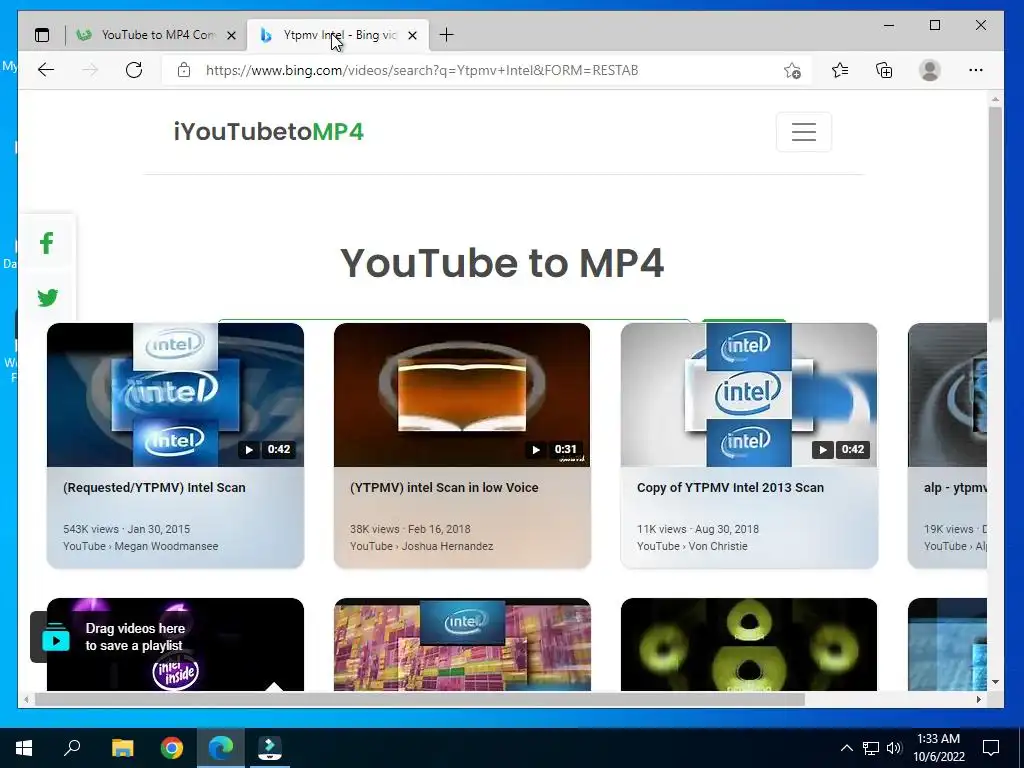The width and height of the screenshot is (1024, 768).
Task: Click horizontal scrollbar right arrow
Action: coord(978,699)
